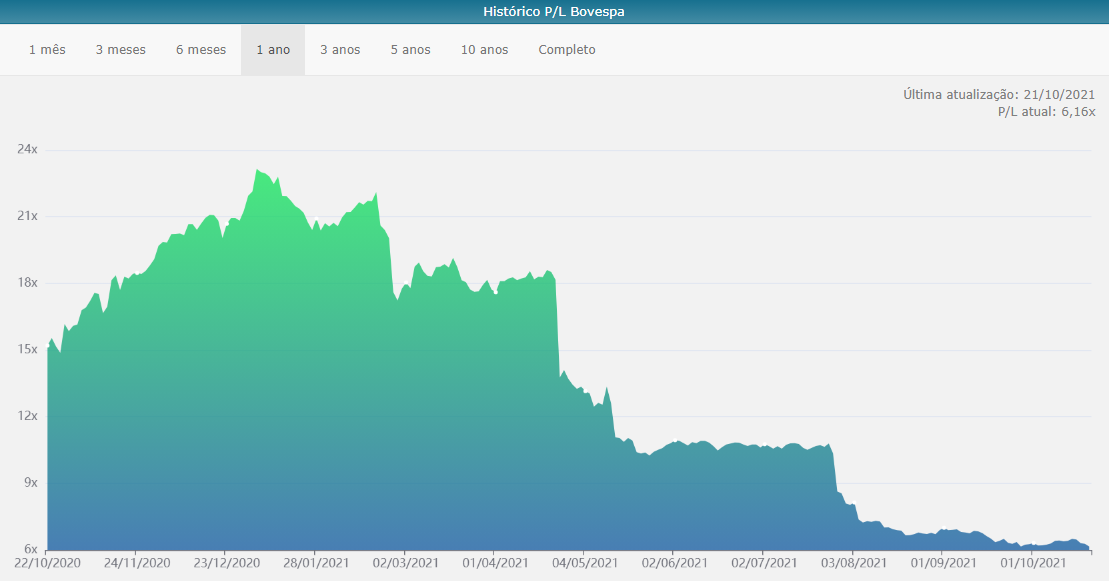Click the "03/08/2021" date label
This screenshot has height=581, width=1109.
(854, 563)
